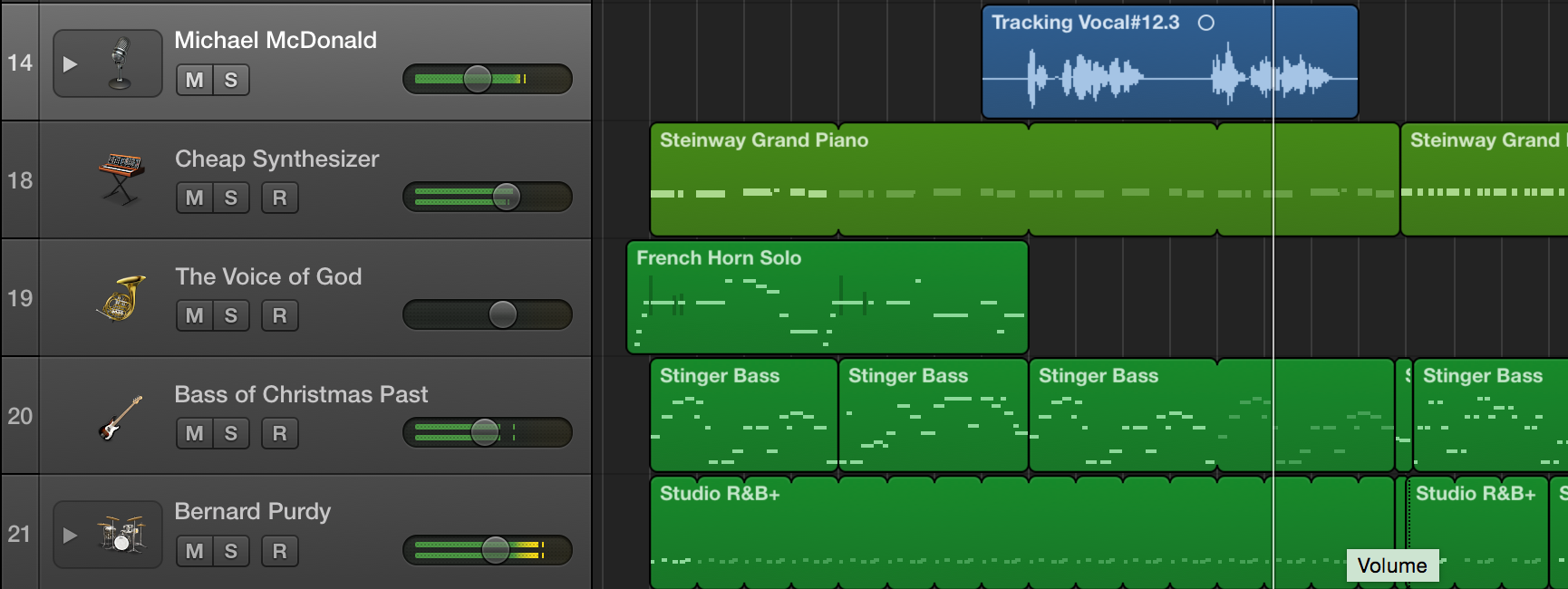Click the drum kit icon on Bernard Purdy

(x=122, y=535)
